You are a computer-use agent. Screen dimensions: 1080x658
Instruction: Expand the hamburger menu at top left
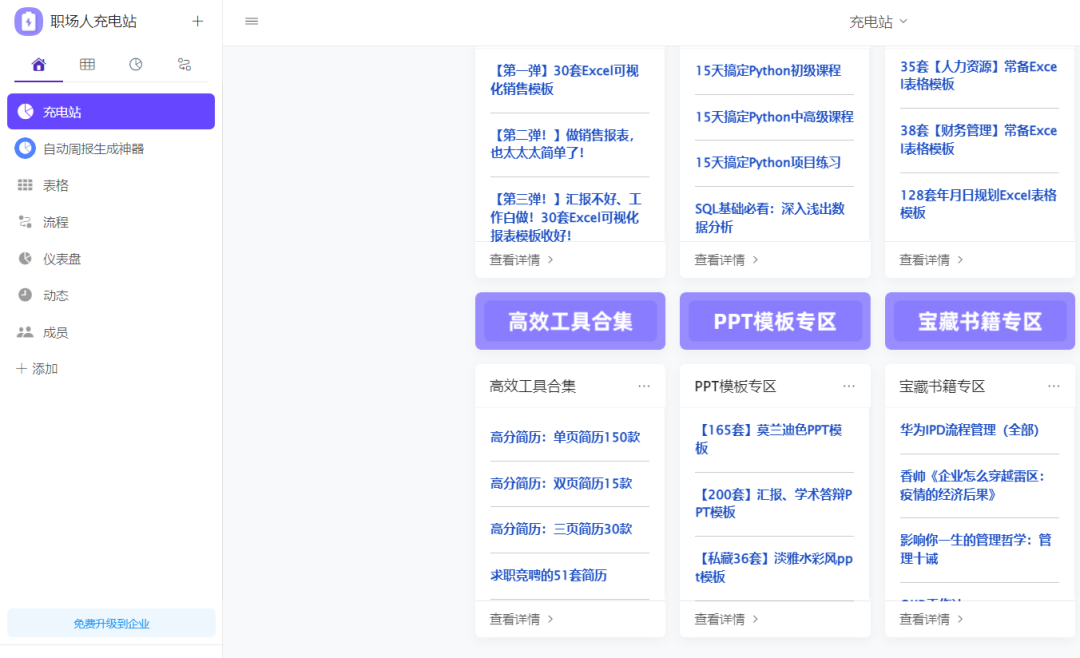(x=251, y=20)
